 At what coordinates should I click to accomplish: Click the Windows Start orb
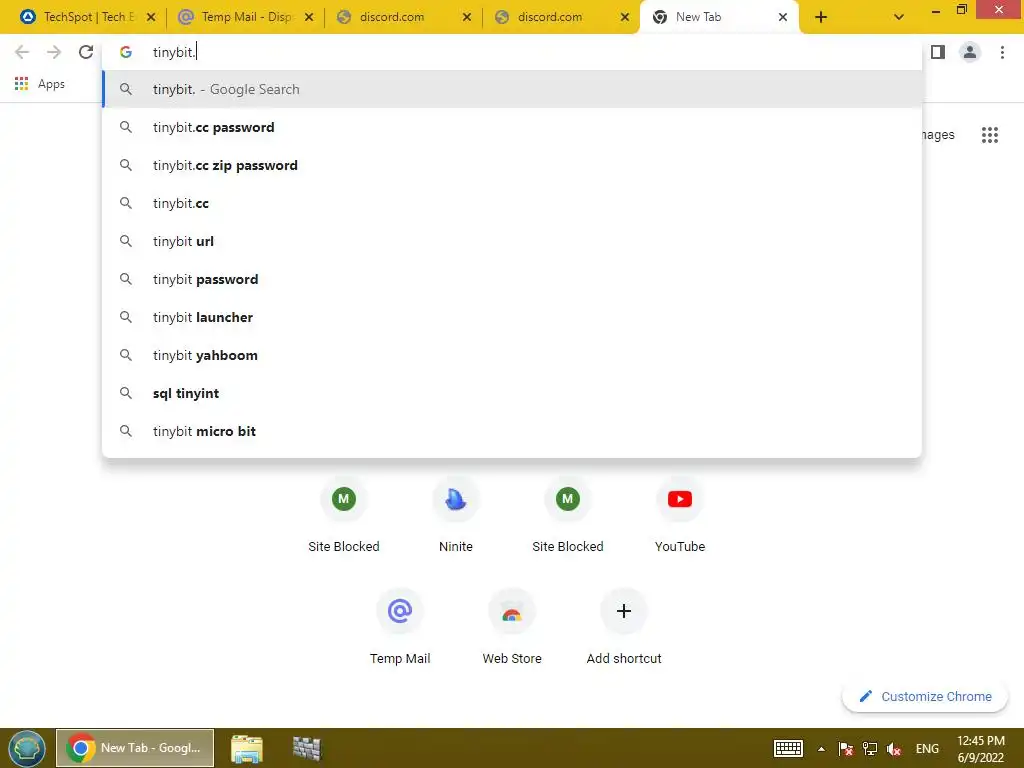click(27, 748)
